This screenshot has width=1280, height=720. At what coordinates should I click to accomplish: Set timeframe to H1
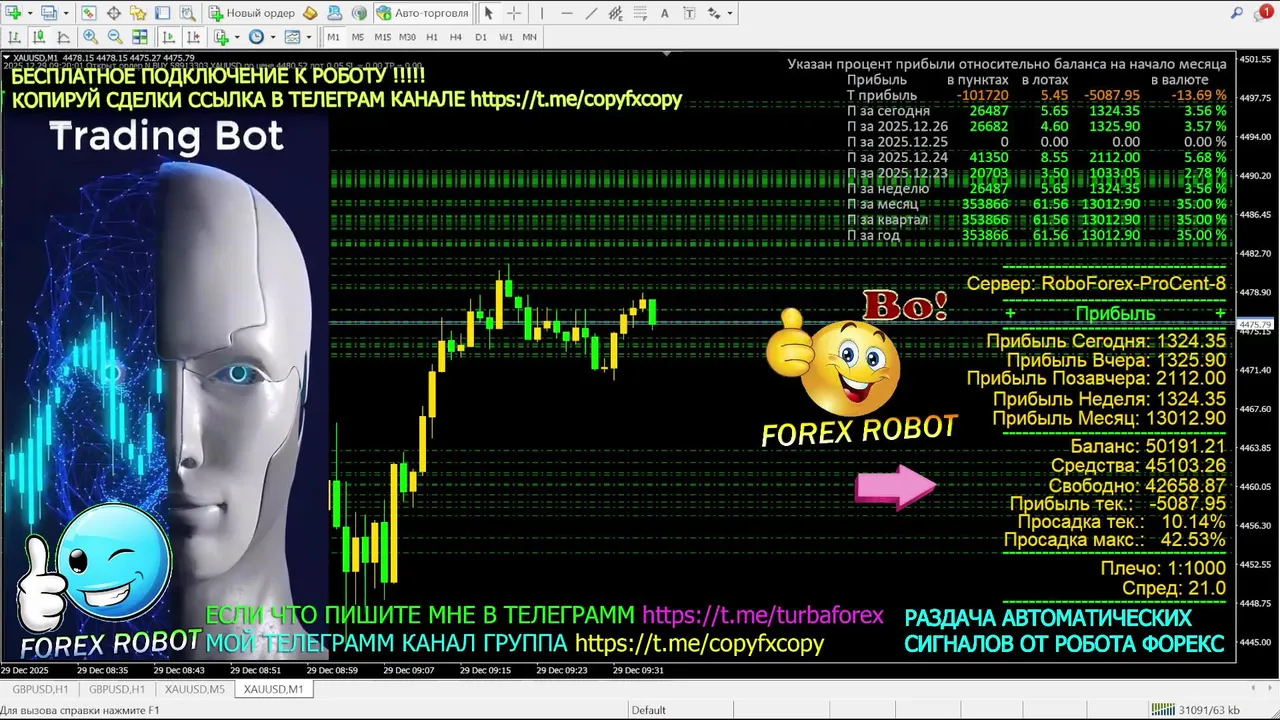432,37
